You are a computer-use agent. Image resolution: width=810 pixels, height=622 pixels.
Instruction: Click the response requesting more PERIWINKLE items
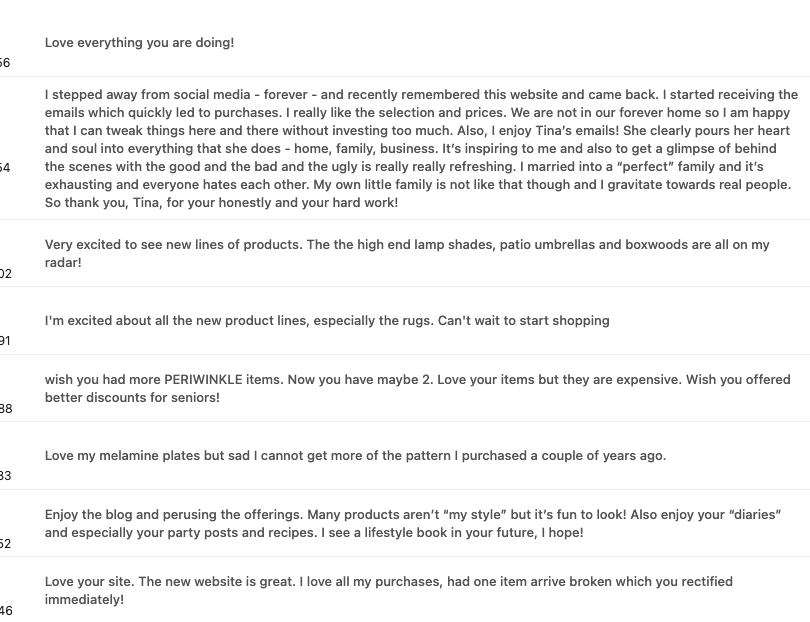click(x=417, y=388)
